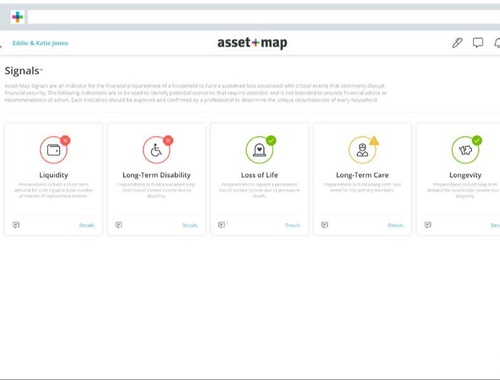Open comment icon on Long-Term Care card

coord(325,225)
